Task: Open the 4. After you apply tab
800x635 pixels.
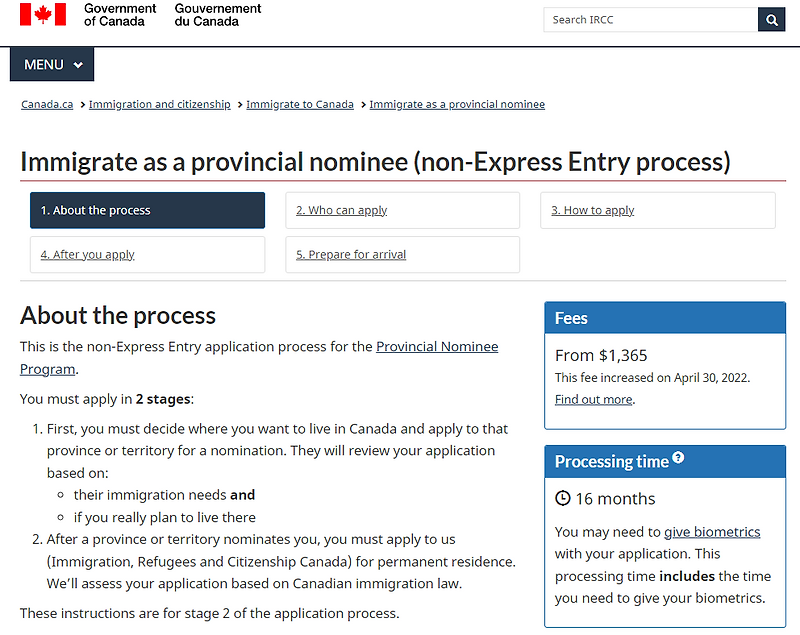Action: pyautogui.click(x=147, y=255)
